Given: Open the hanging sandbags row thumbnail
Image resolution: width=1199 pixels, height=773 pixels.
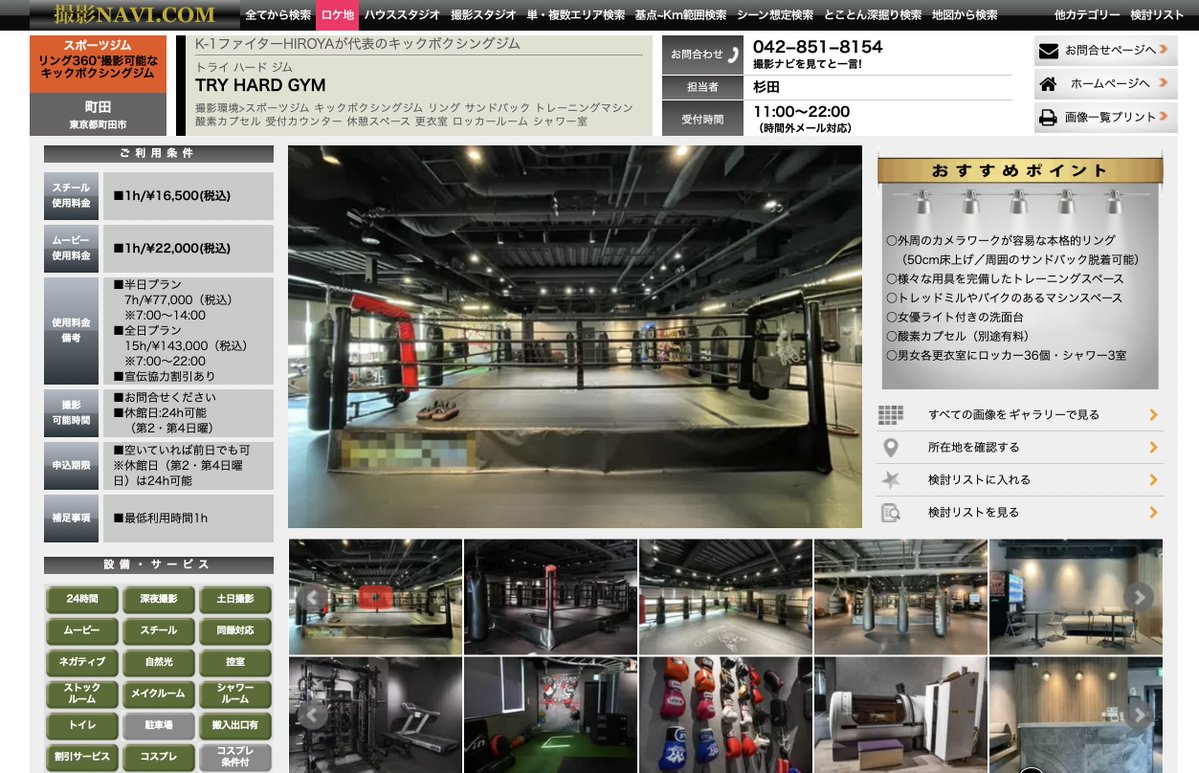Looking at the screenshot, I should click(x=901, y=597).
